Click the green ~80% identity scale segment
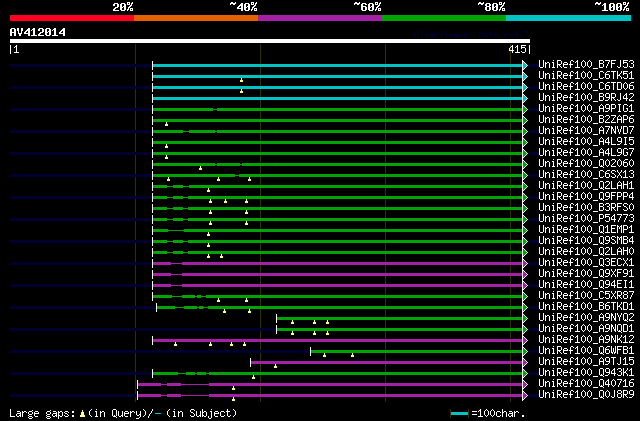 pos(444,18)
